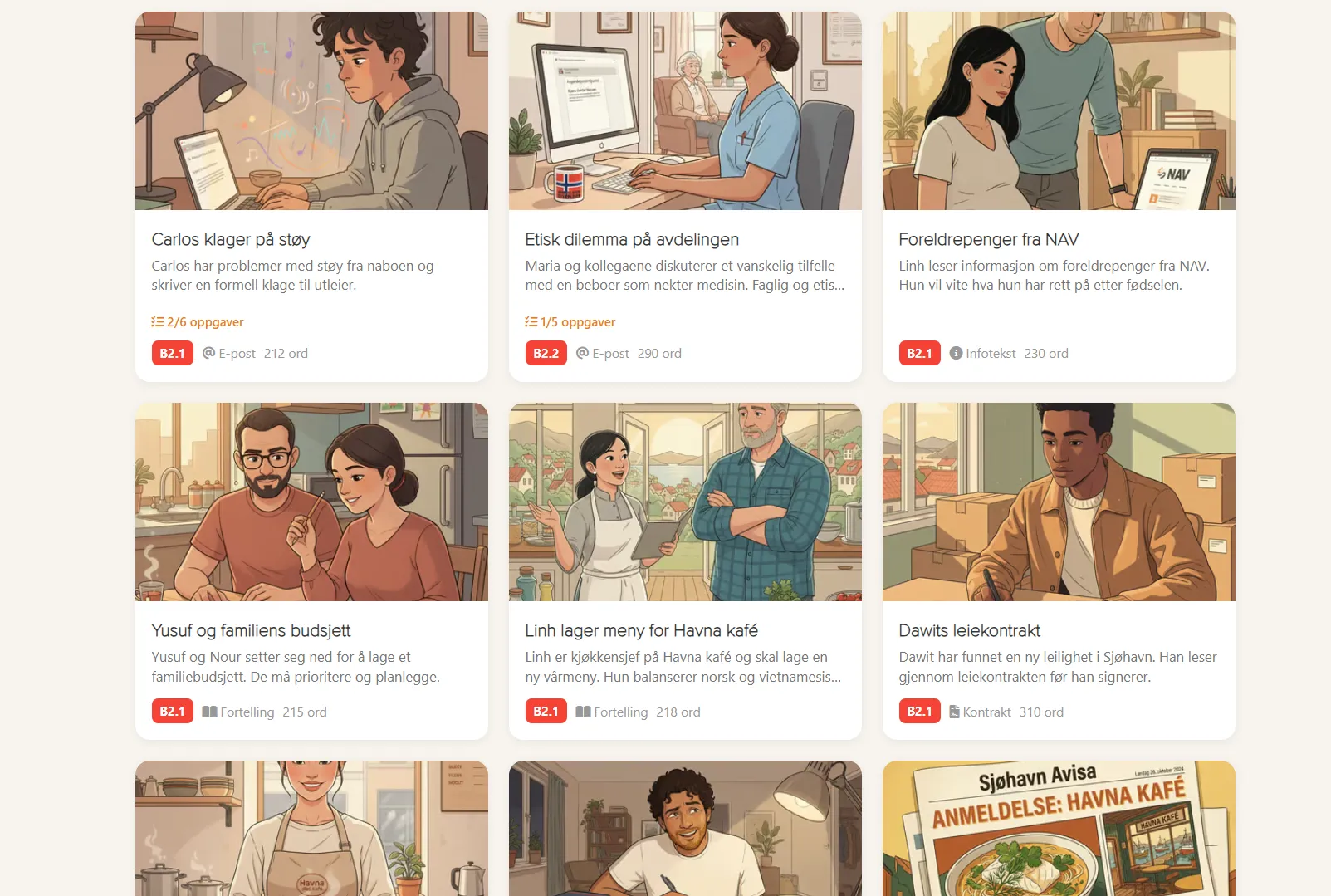Select the Sjøhavn Avisa newspaper thumbnail
This screenshot has width=1331, height=896.
point(1059,828)
